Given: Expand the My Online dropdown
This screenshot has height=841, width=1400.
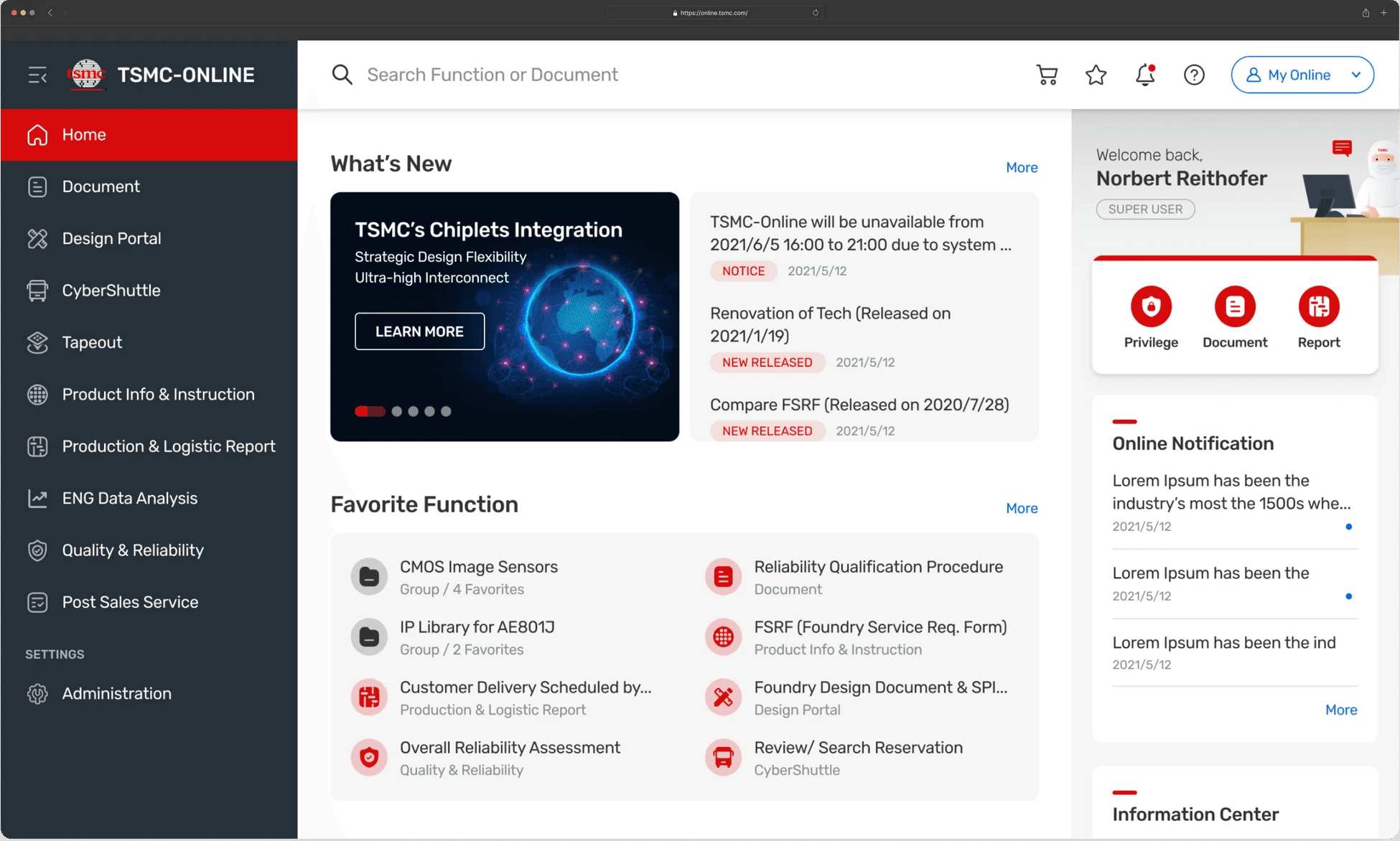Looking at the screenshot, I should [x=1302, y=75].
